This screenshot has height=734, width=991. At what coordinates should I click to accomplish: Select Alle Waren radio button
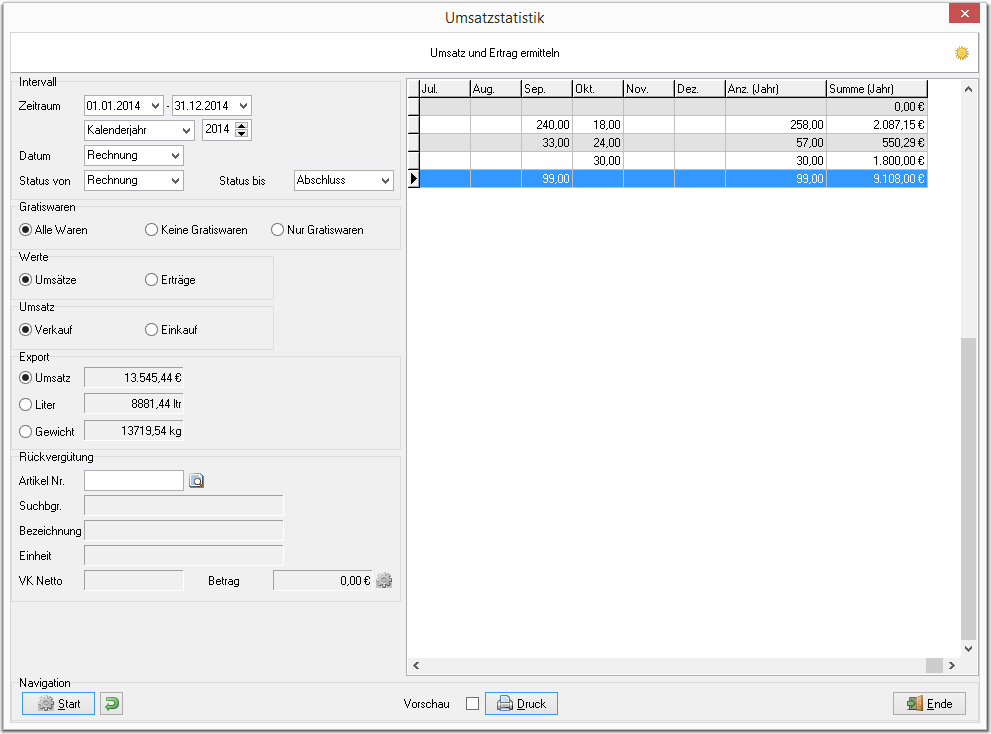point(25,230)
